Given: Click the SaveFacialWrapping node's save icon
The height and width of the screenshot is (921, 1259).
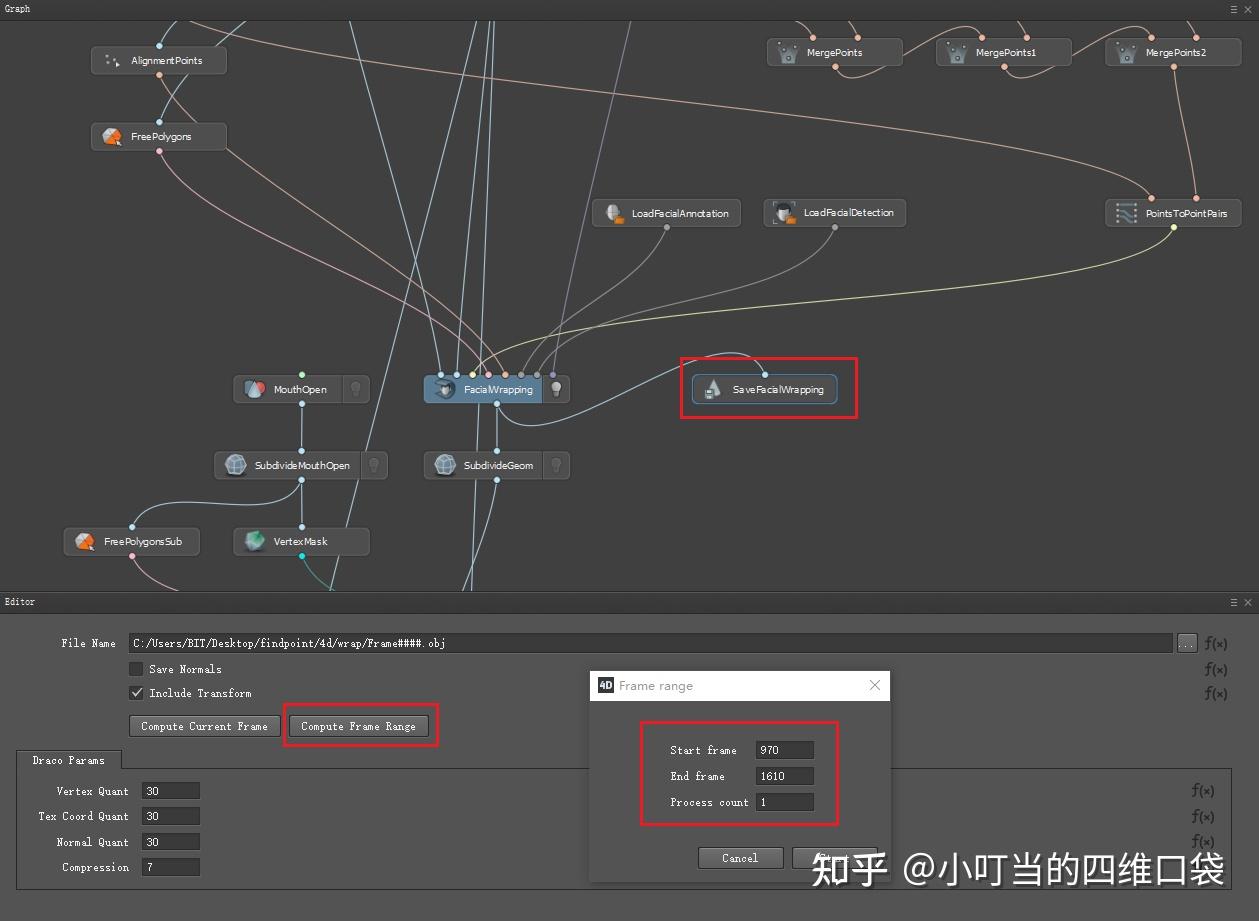Looking at the screenshot, I should coord(714,389).
